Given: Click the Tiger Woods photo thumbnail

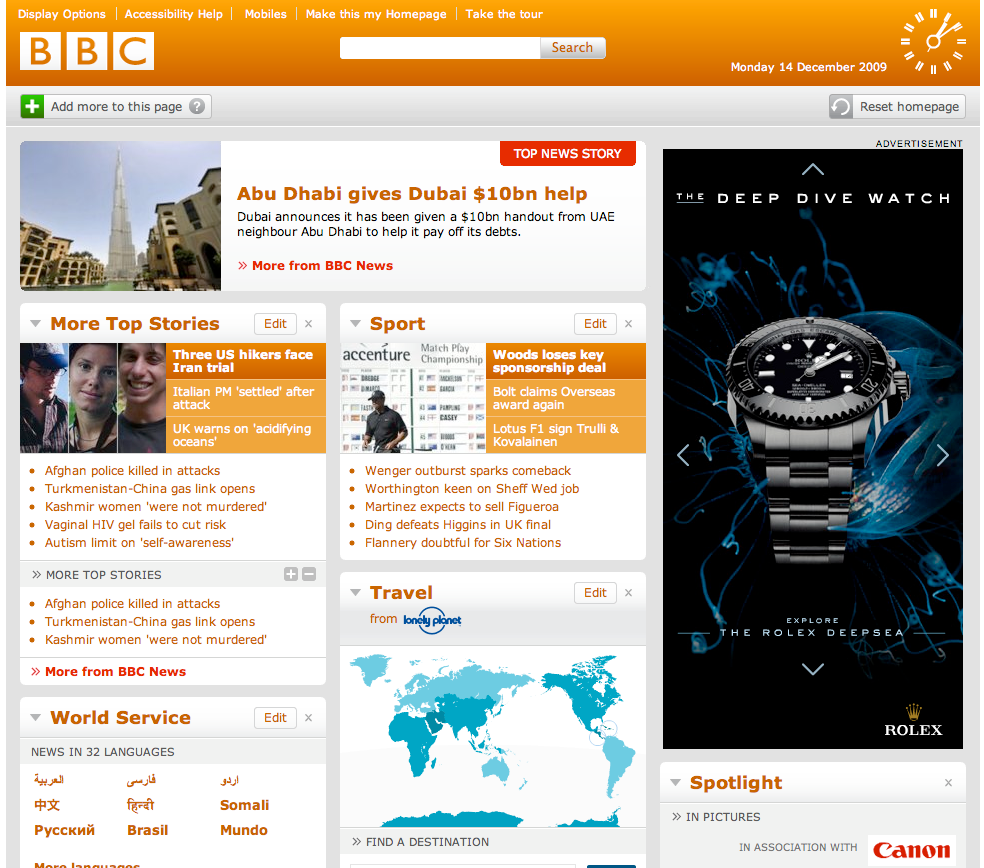Looking at the screenshot, I should (413, 398).
